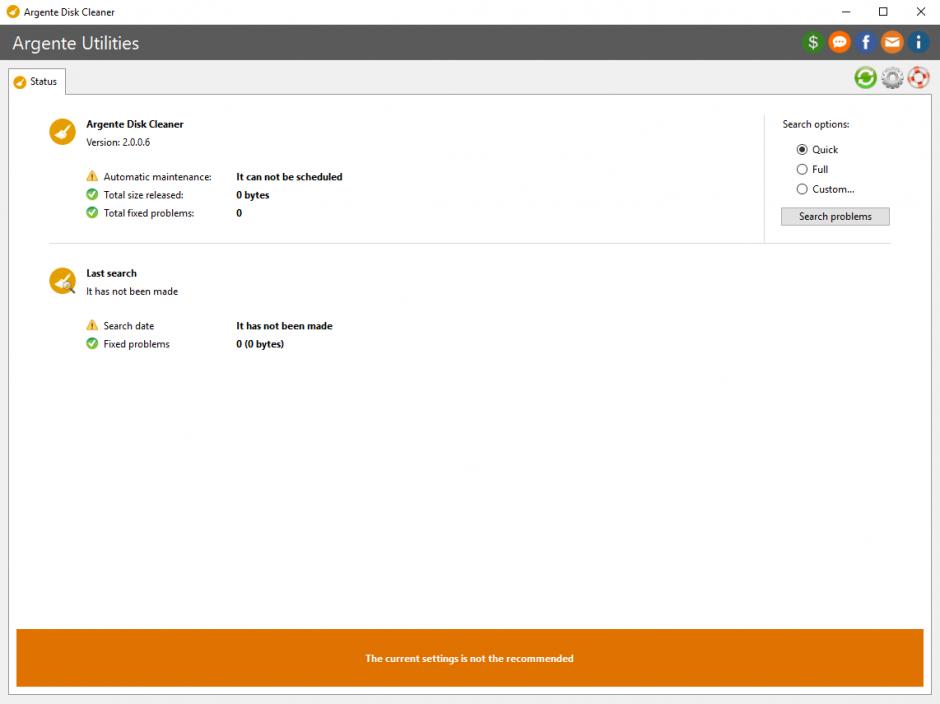Screen dimensions: 940x704
Task: Click the green refresh update icon
Action: coord(866,78)
